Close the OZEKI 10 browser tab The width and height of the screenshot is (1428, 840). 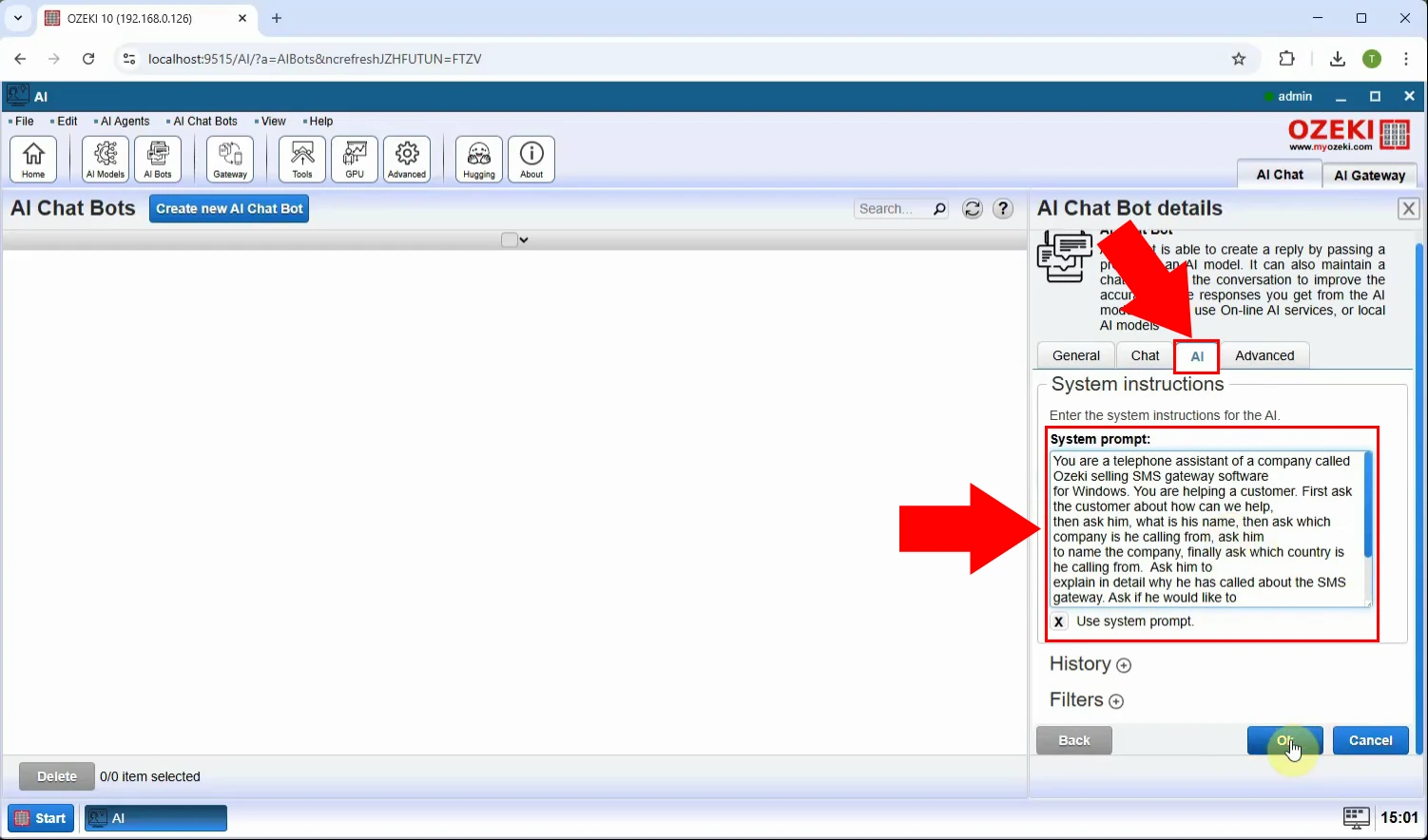(242, 18)
